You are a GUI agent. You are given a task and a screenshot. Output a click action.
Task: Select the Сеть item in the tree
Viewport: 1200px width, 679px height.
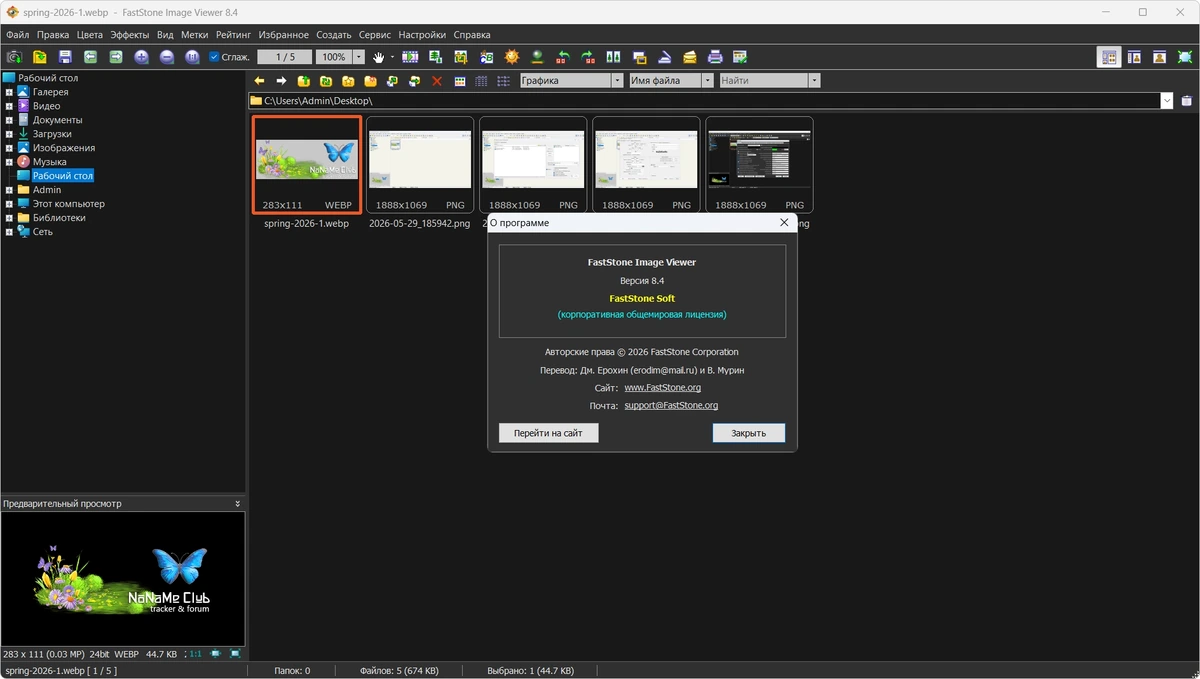(42, 232)
